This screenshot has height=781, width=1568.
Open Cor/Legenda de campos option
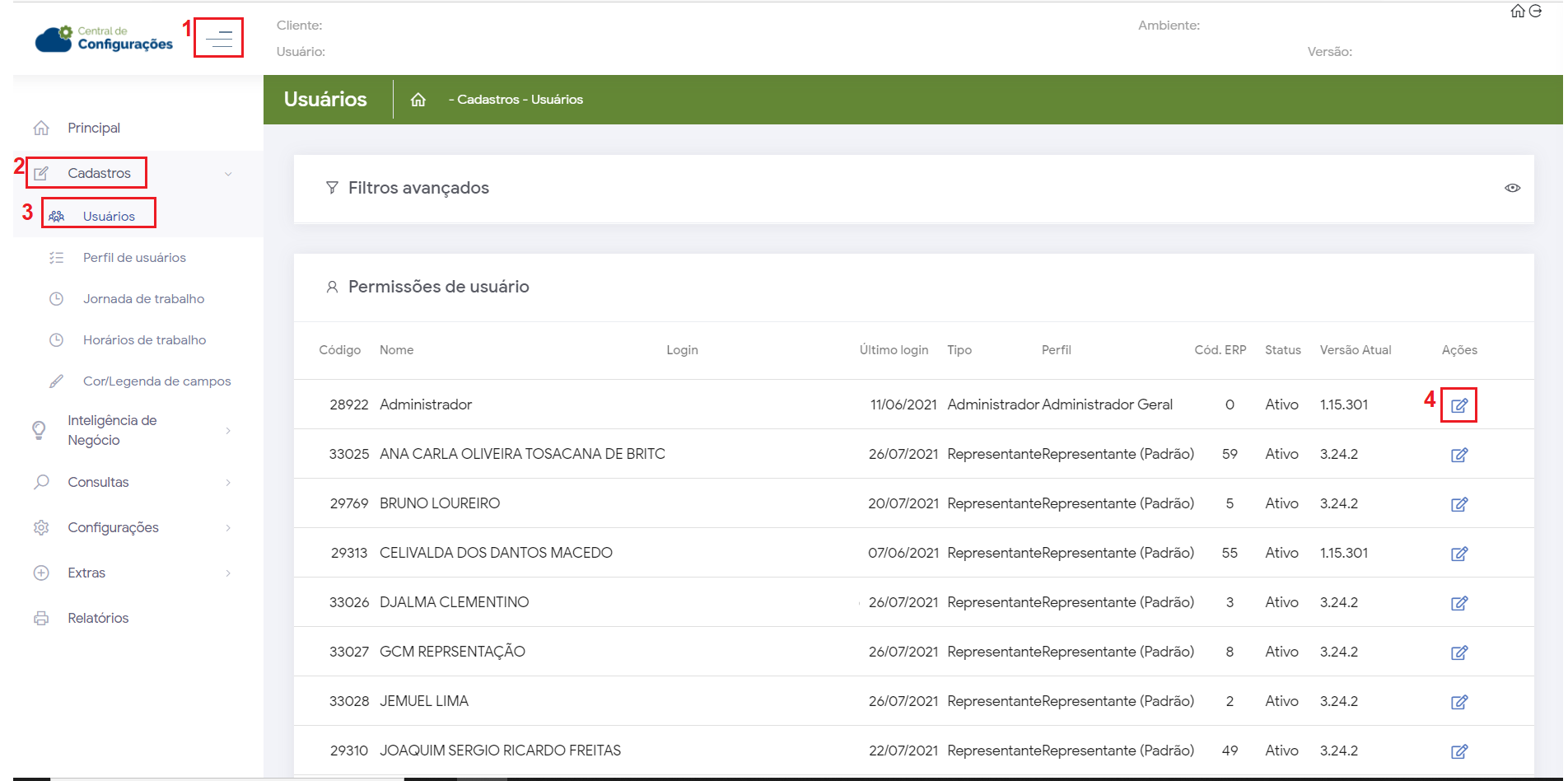156,381
